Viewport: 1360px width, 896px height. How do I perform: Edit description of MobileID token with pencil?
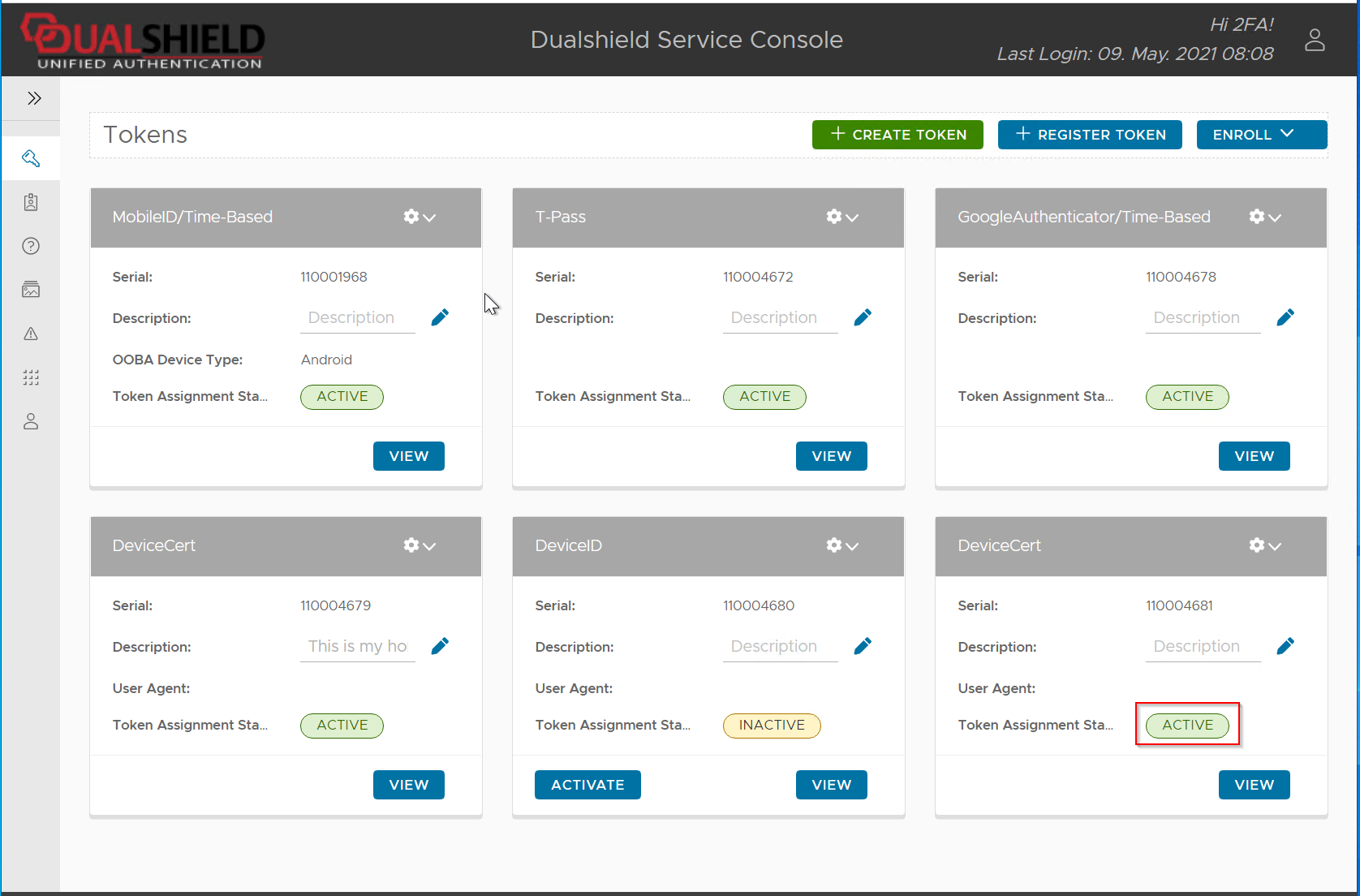tap(440, 317)
